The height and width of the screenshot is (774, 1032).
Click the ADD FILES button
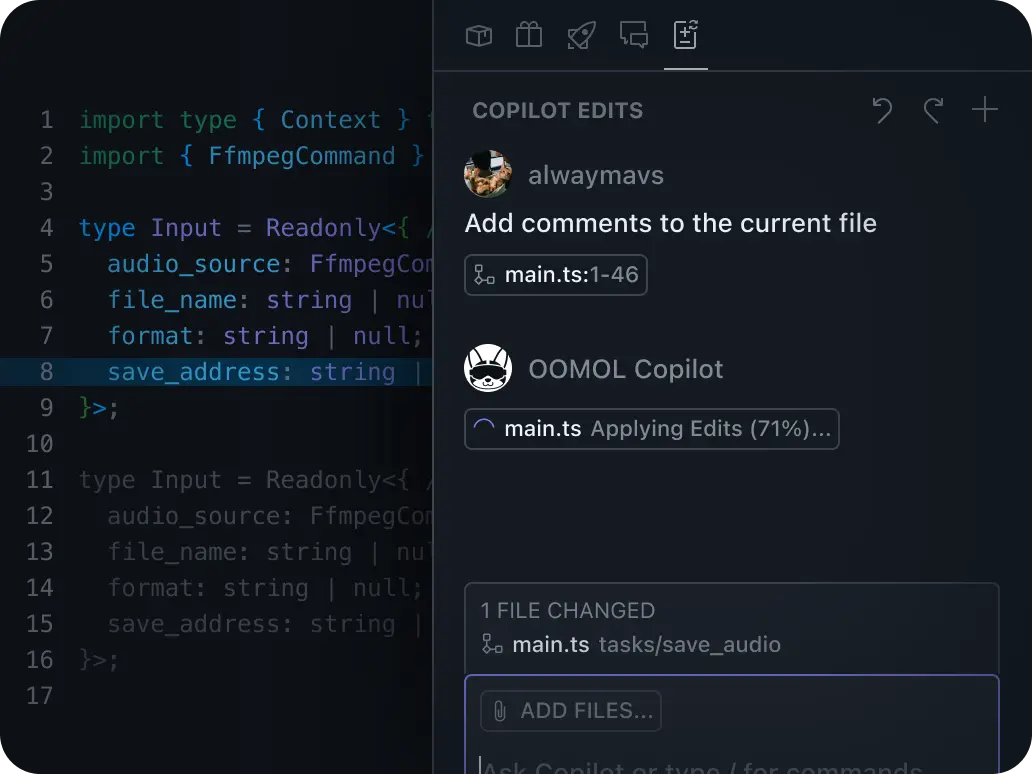[570, 710]
